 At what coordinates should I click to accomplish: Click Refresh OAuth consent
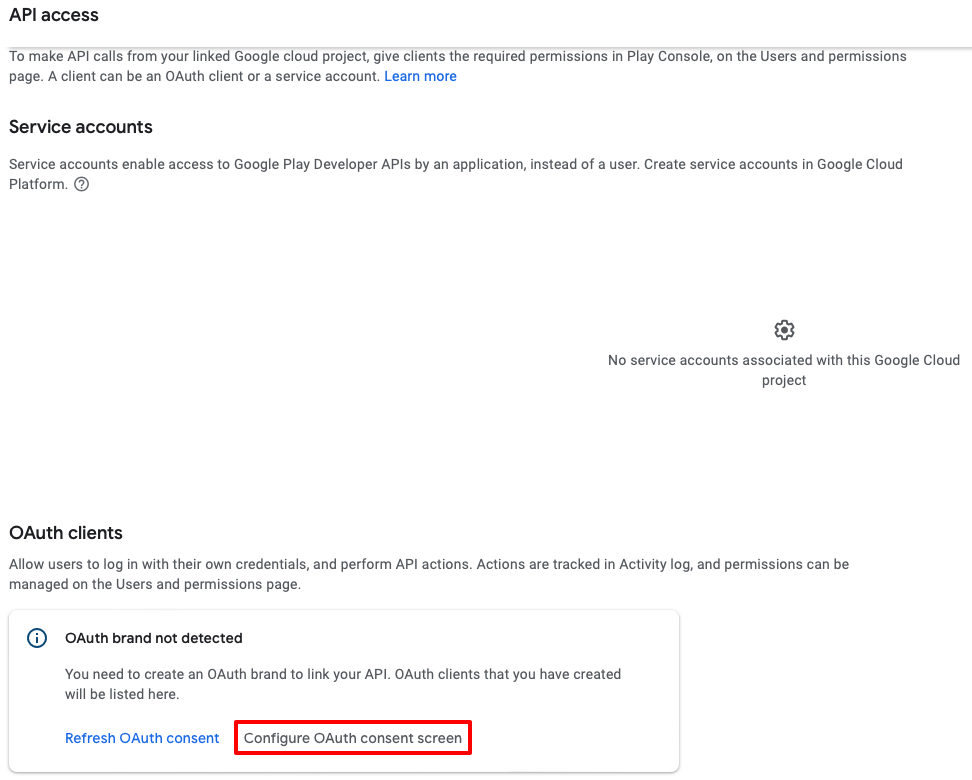142,737
